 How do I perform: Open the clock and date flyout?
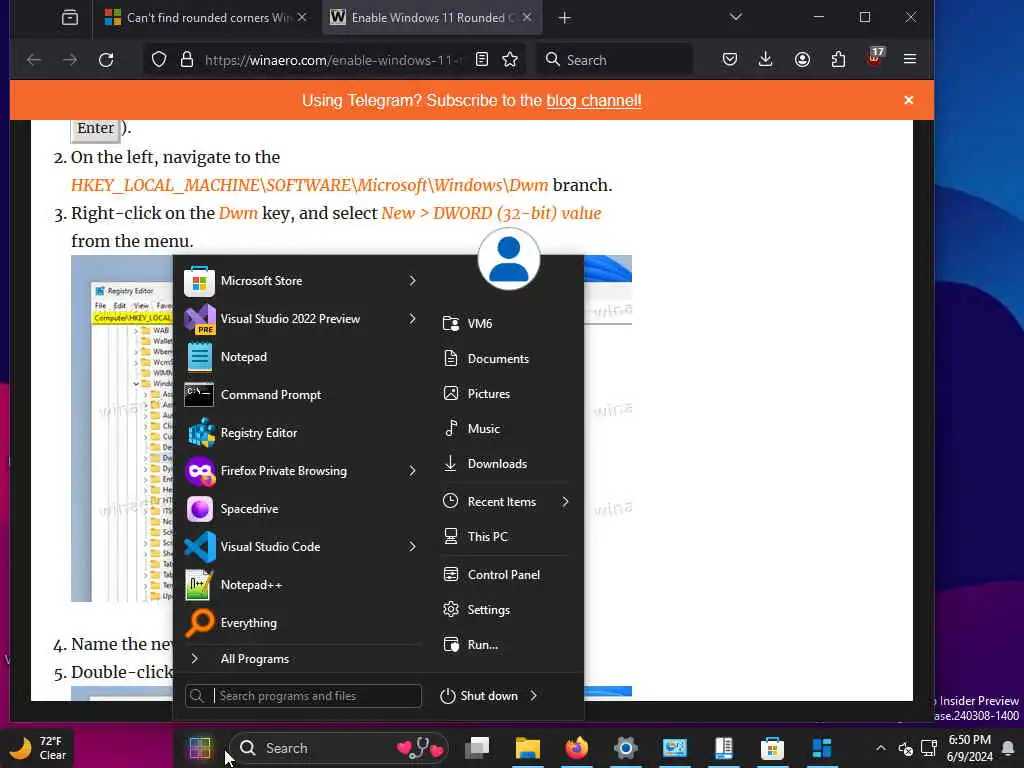pyautogui.click(x=969, y=748)
